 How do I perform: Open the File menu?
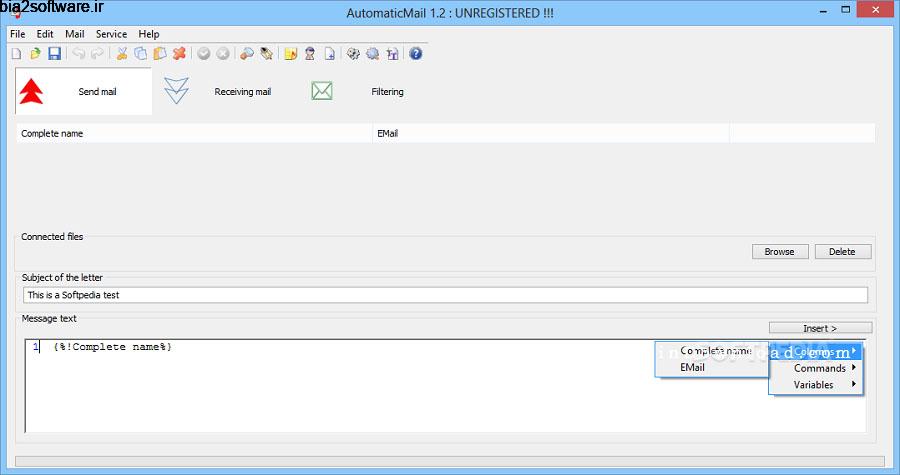pos(18,34)
